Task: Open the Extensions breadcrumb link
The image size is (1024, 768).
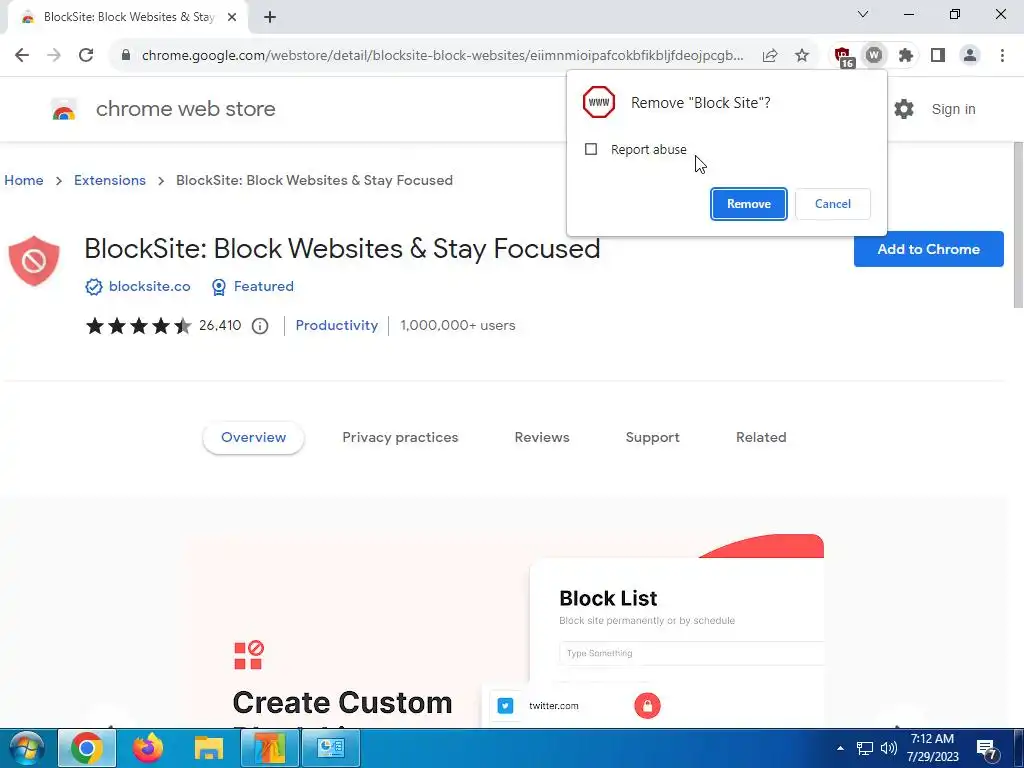Action: (x=110, y=180)
